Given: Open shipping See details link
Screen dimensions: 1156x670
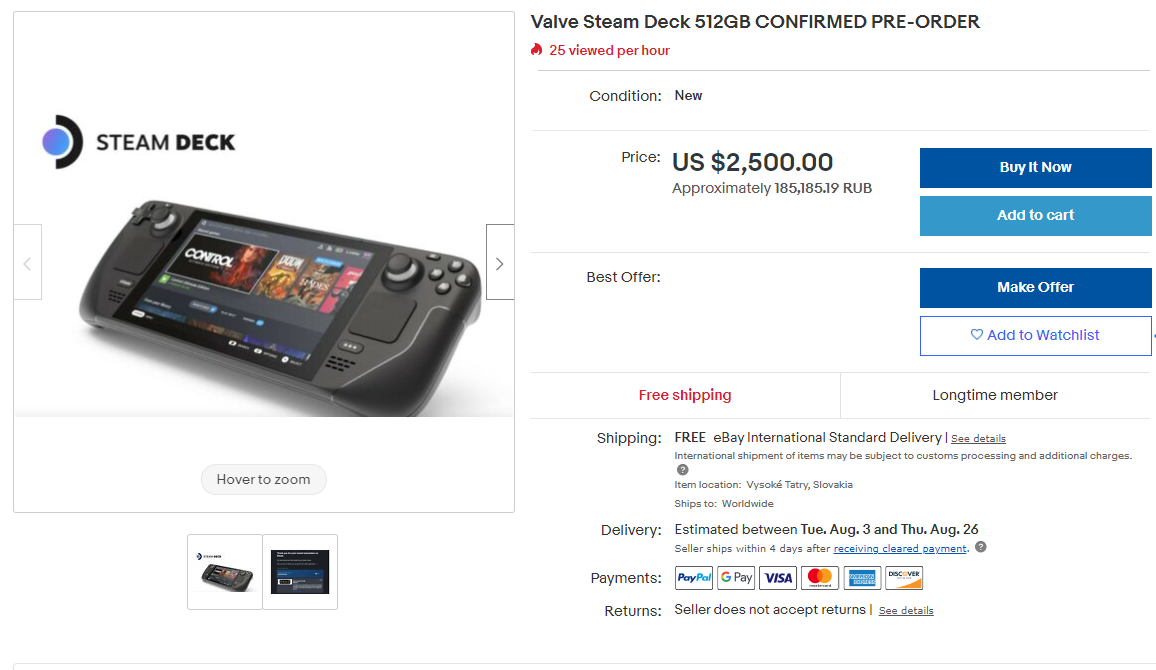Looking at the screenshot, I should click(x=978, y=439).
